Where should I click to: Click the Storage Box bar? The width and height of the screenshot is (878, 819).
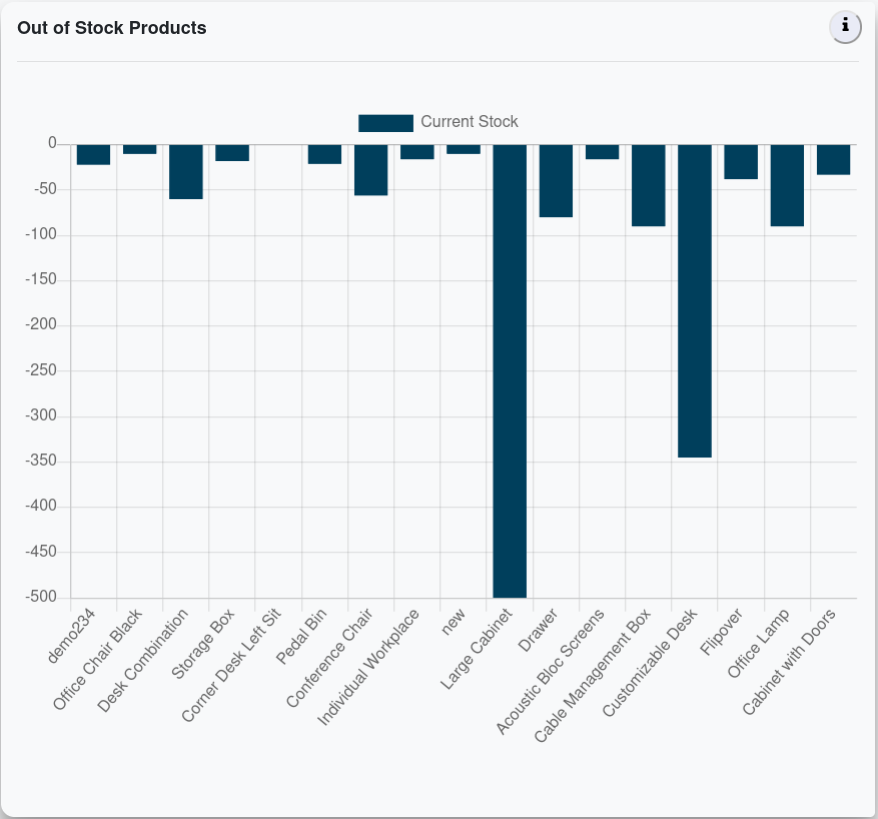(x=232, y=153)
